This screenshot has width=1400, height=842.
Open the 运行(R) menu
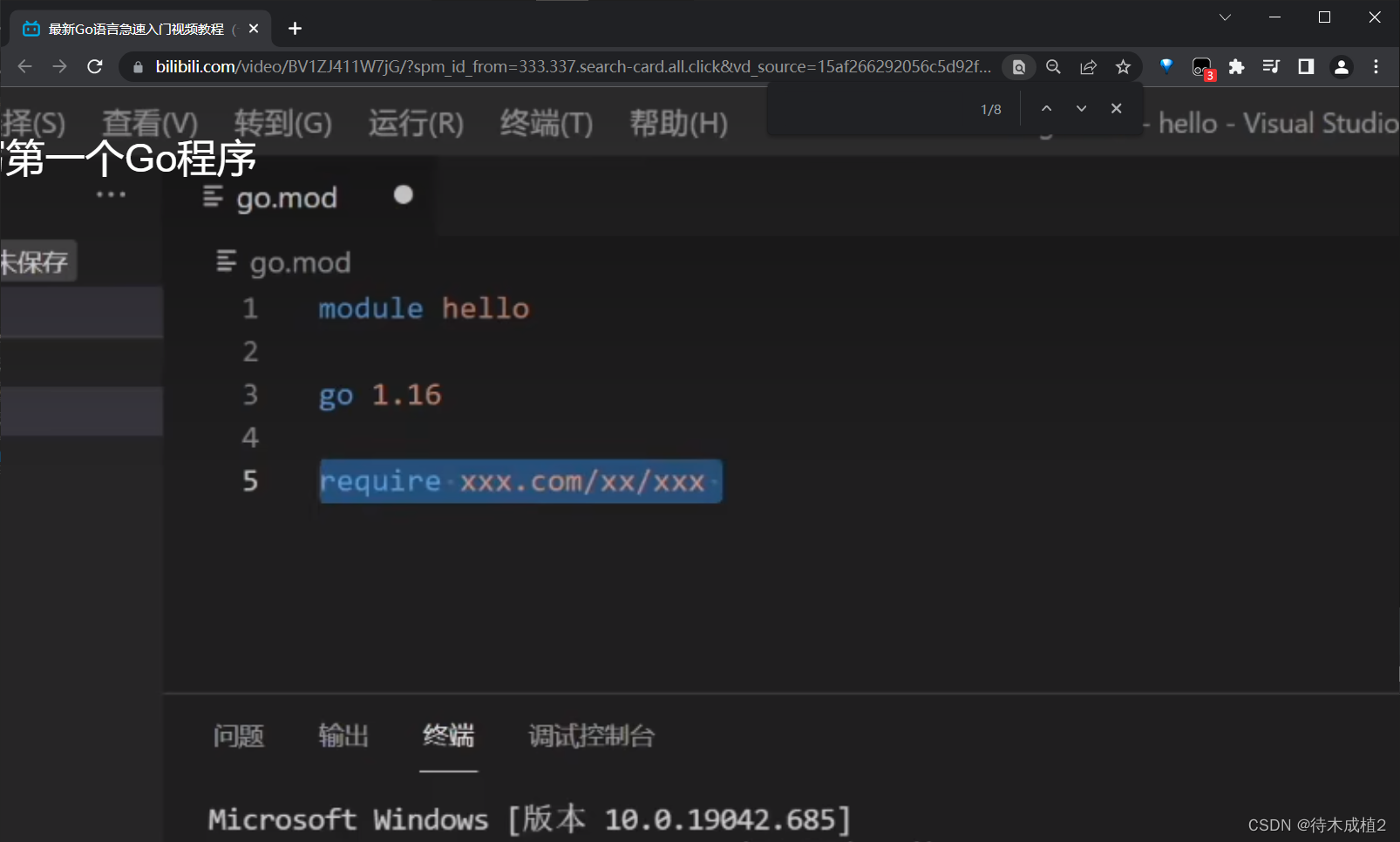[x=416, y=123]
